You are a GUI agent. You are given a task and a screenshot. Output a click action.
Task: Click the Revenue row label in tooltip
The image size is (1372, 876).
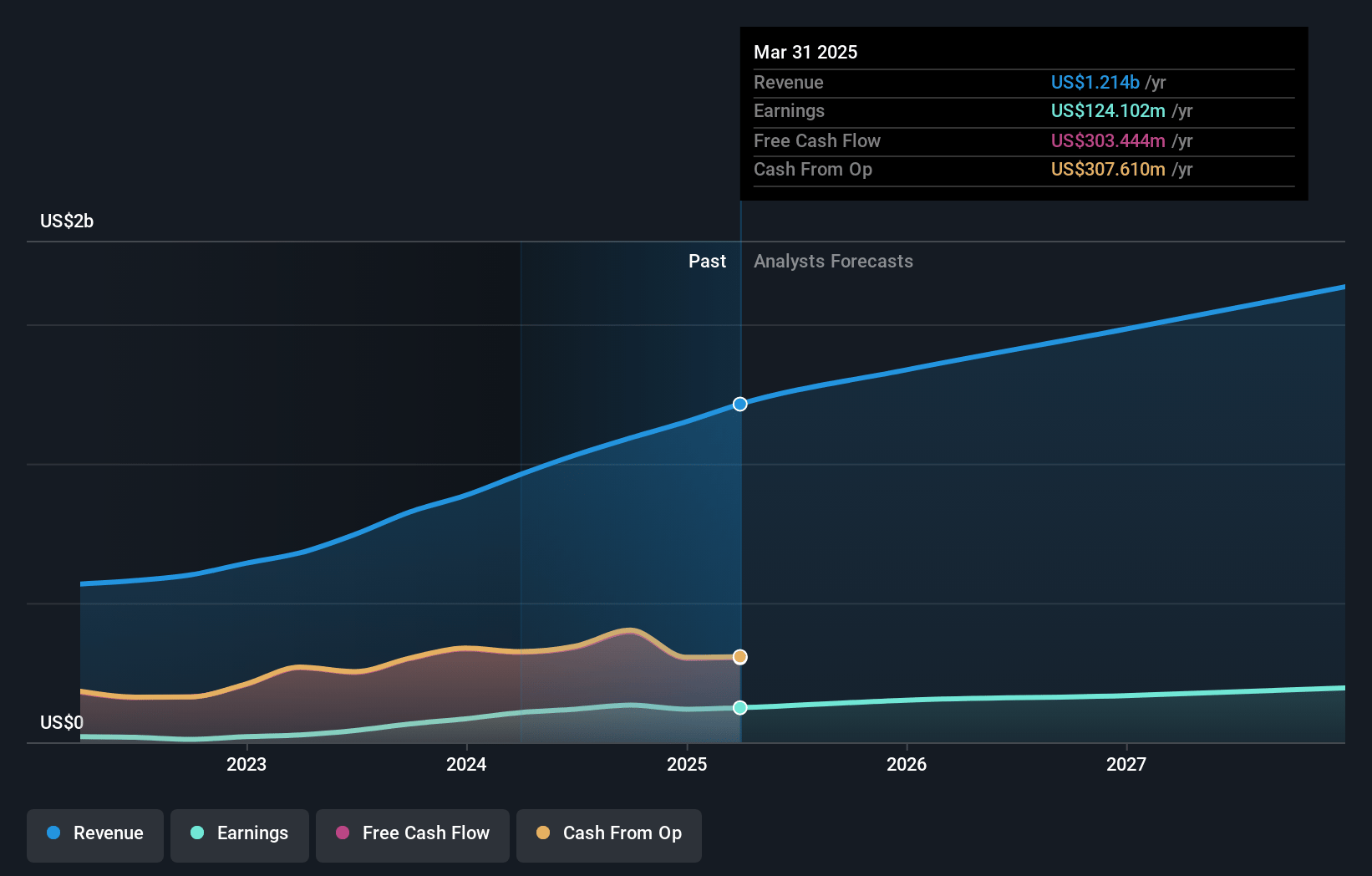(788, 82)
